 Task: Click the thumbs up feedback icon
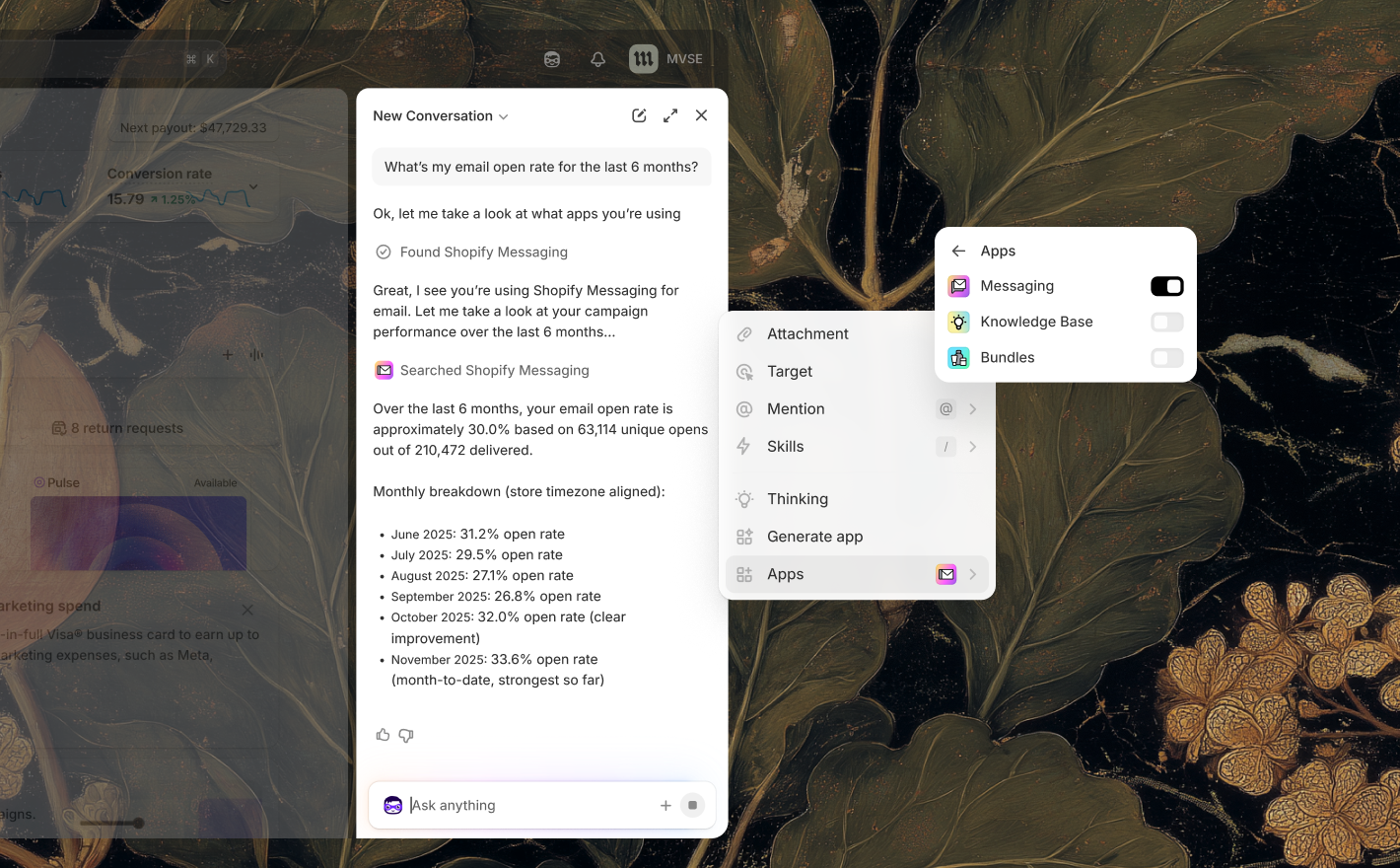pos(383,735)
